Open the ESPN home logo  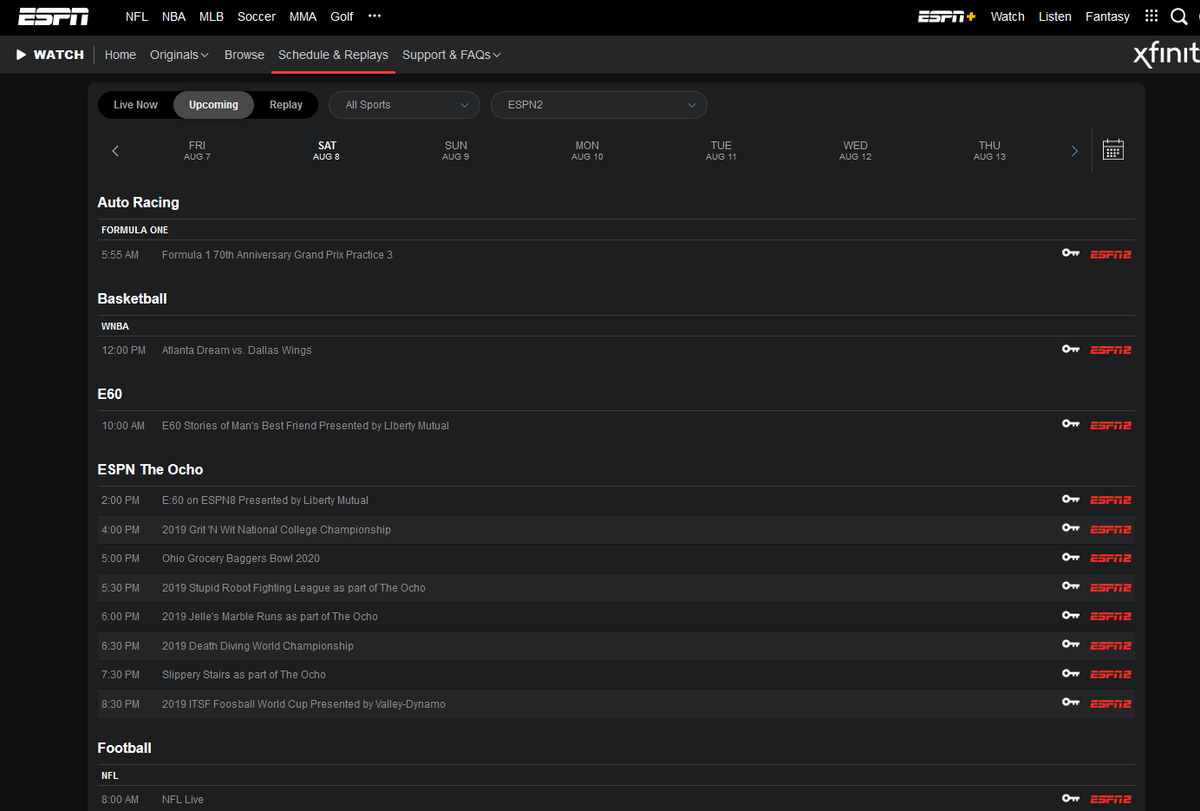53,17
